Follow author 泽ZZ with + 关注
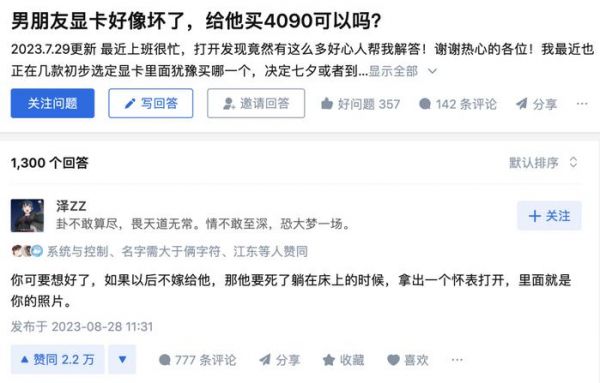The image size is (600, 383). click(x=549, y=216)
